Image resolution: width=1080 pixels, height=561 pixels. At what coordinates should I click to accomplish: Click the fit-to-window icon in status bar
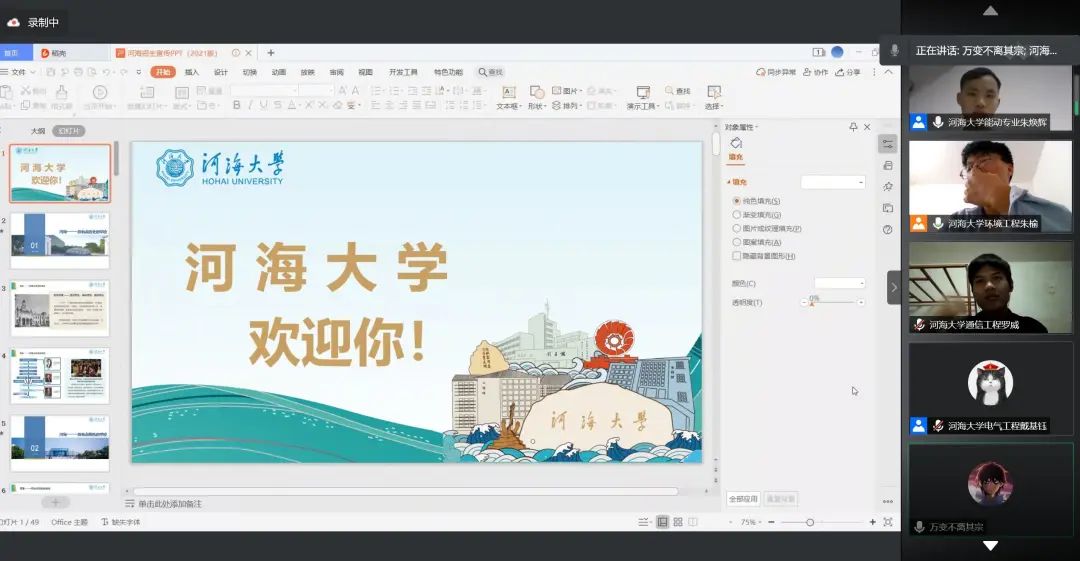click(x=887, y=522)
